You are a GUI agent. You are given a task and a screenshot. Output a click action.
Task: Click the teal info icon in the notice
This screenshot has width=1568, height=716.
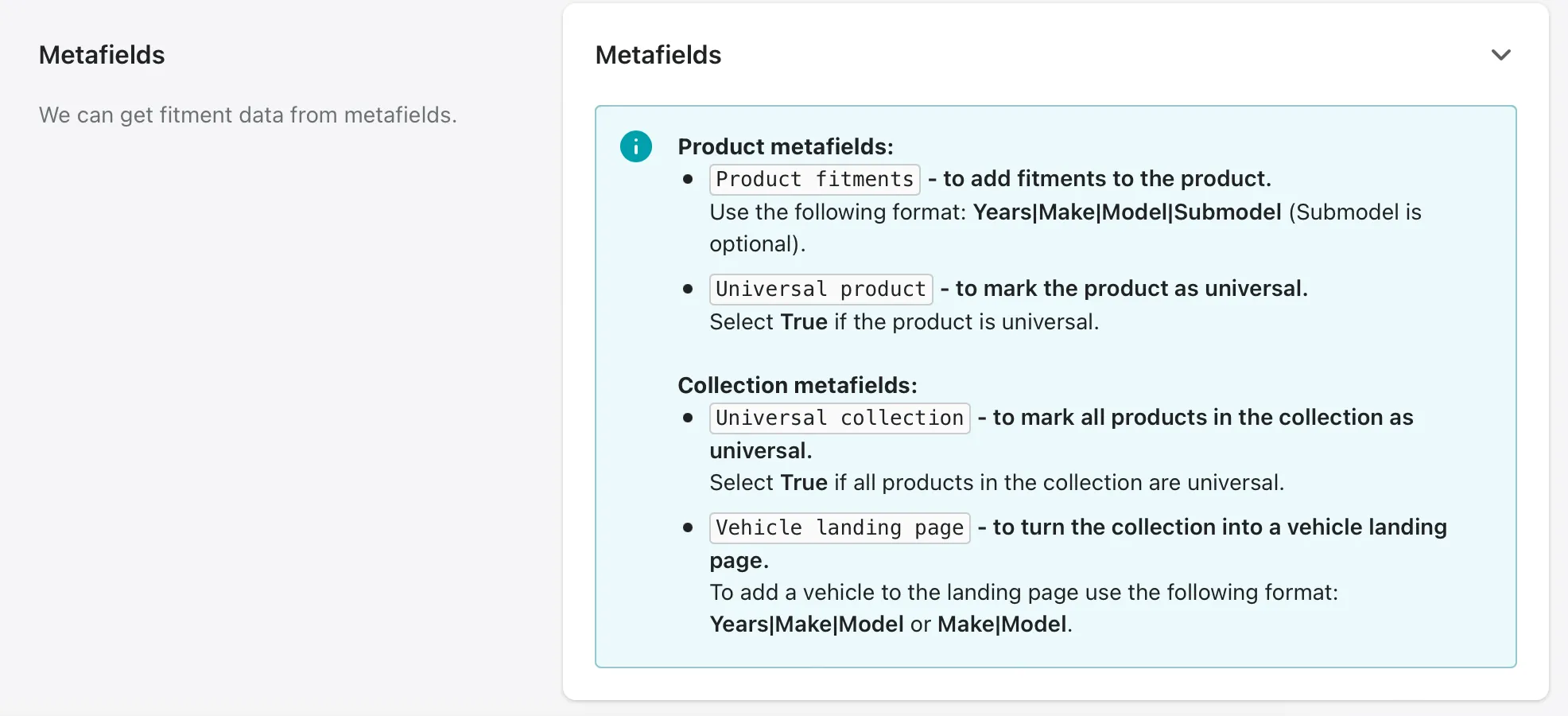[635, 146]
